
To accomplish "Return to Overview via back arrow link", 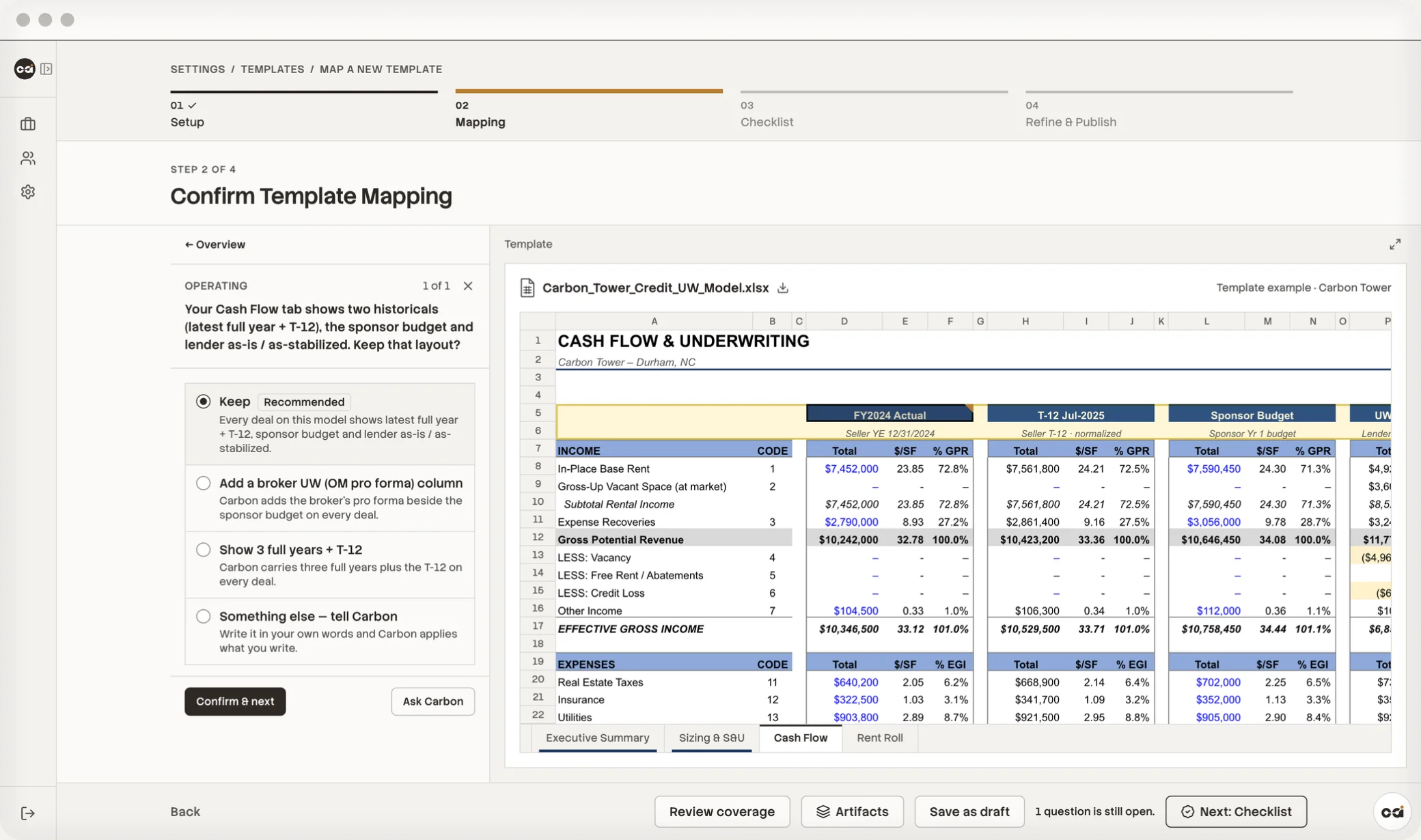I will pos(215,244).
